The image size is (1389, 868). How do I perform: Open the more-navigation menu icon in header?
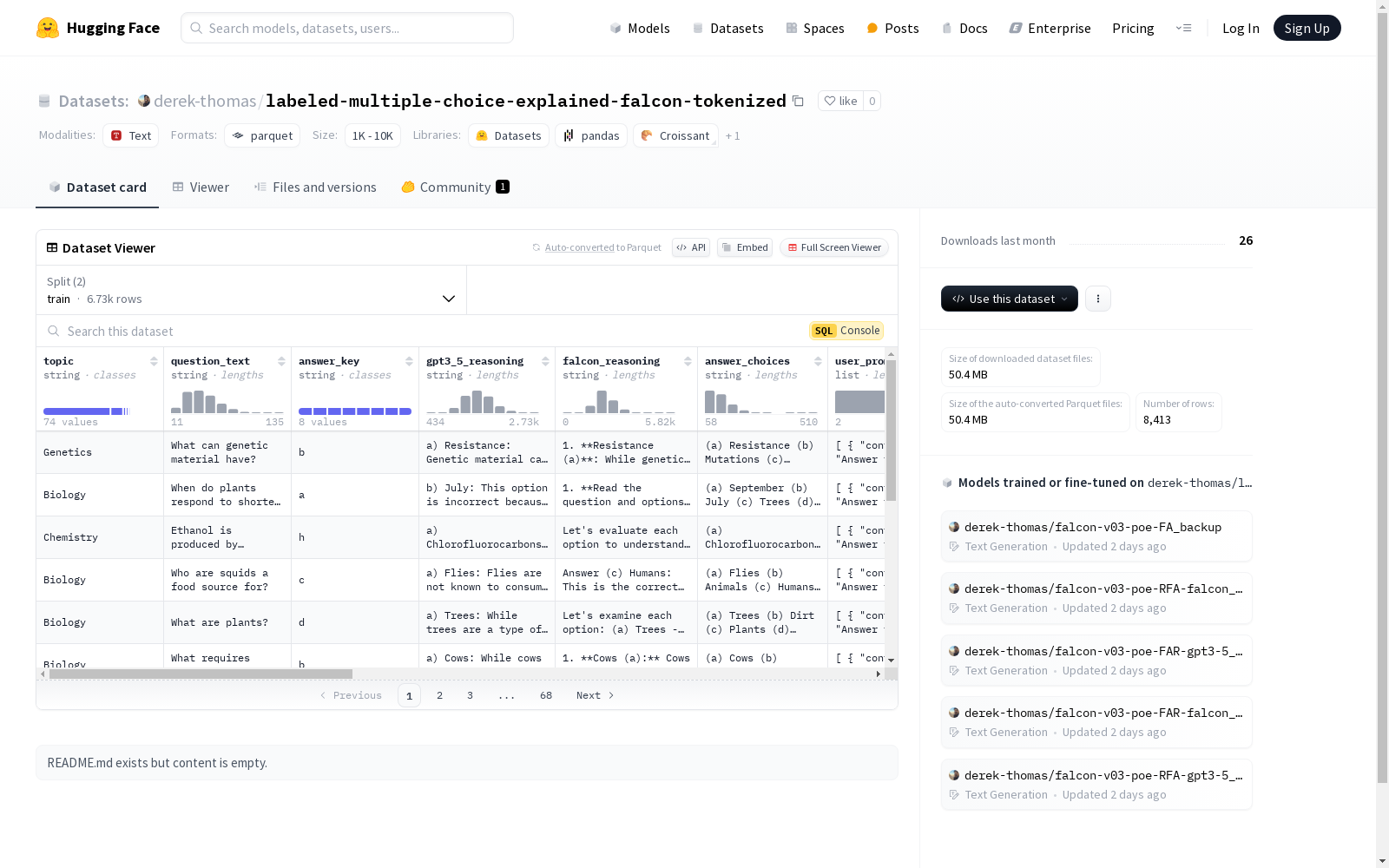1183,28
